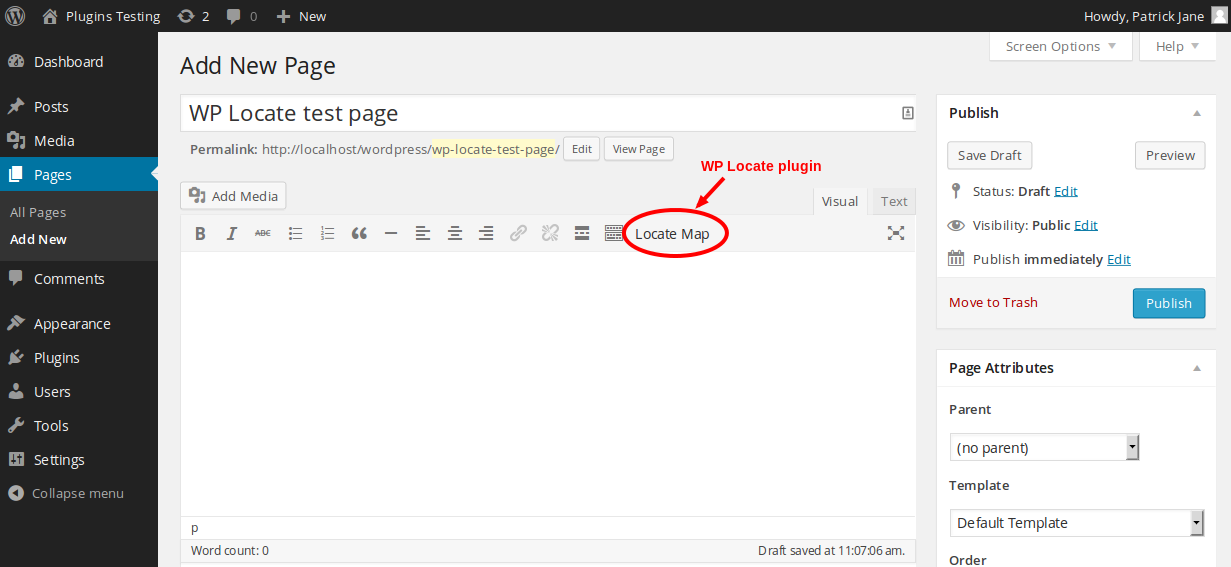The image size is (1231, 567).
Task: Click the insert link icon
Action: pyautogui.click(x=518, y=234)
